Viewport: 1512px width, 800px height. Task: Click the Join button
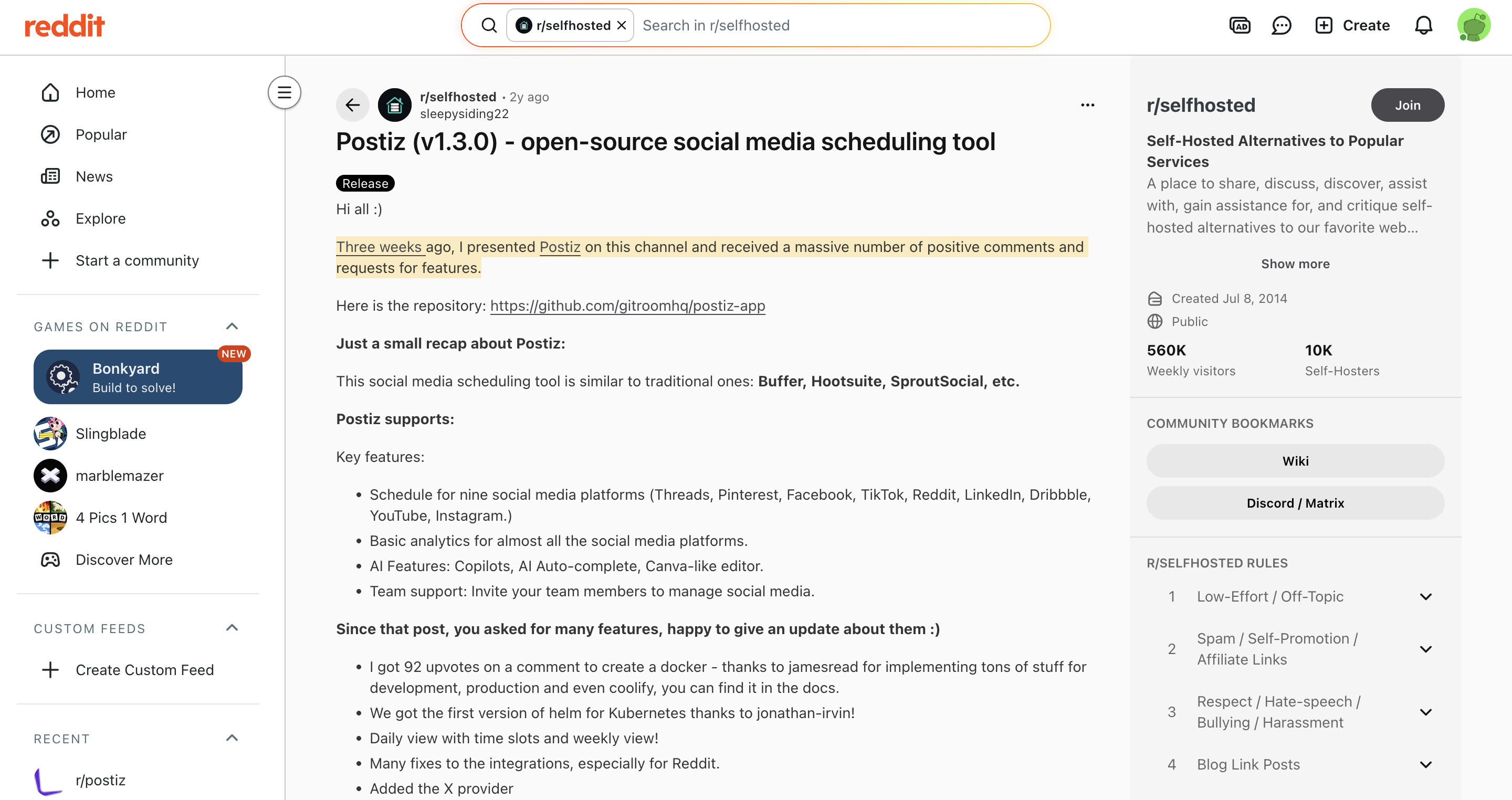(1408, 105)
